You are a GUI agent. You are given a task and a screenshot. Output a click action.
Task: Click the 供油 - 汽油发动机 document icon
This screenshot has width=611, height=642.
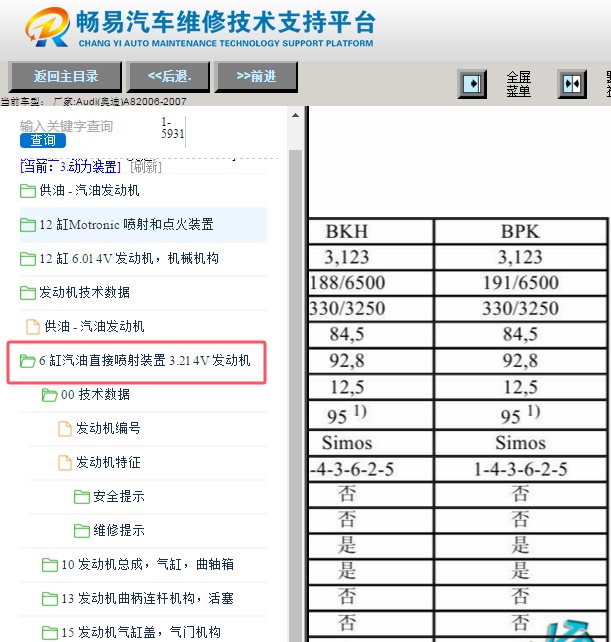[x=33, y=327]
